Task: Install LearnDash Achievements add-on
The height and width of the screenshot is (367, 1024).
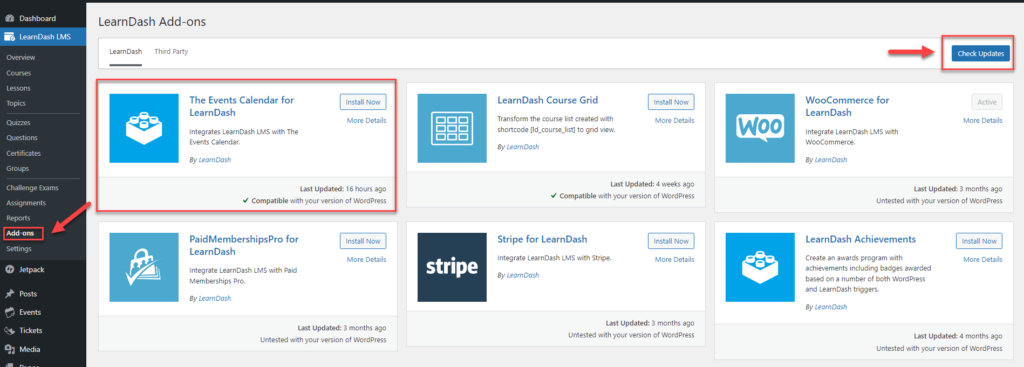Action: (979, 241)
